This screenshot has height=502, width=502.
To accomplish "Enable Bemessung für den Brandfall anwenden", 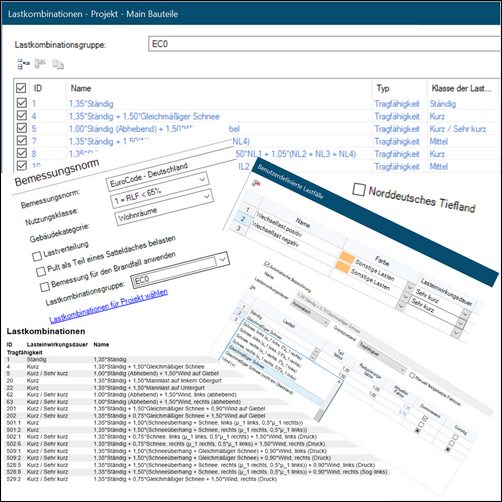I will click(x=44, y=286).
